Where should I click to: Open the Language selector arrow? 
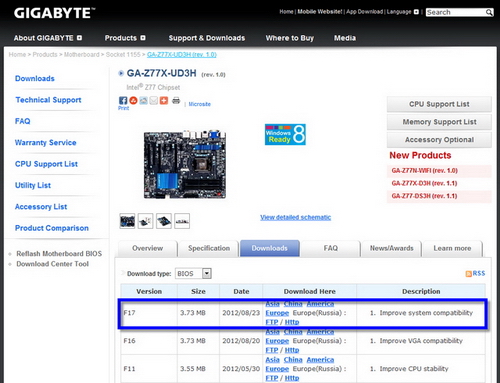[x=416, y=12]
